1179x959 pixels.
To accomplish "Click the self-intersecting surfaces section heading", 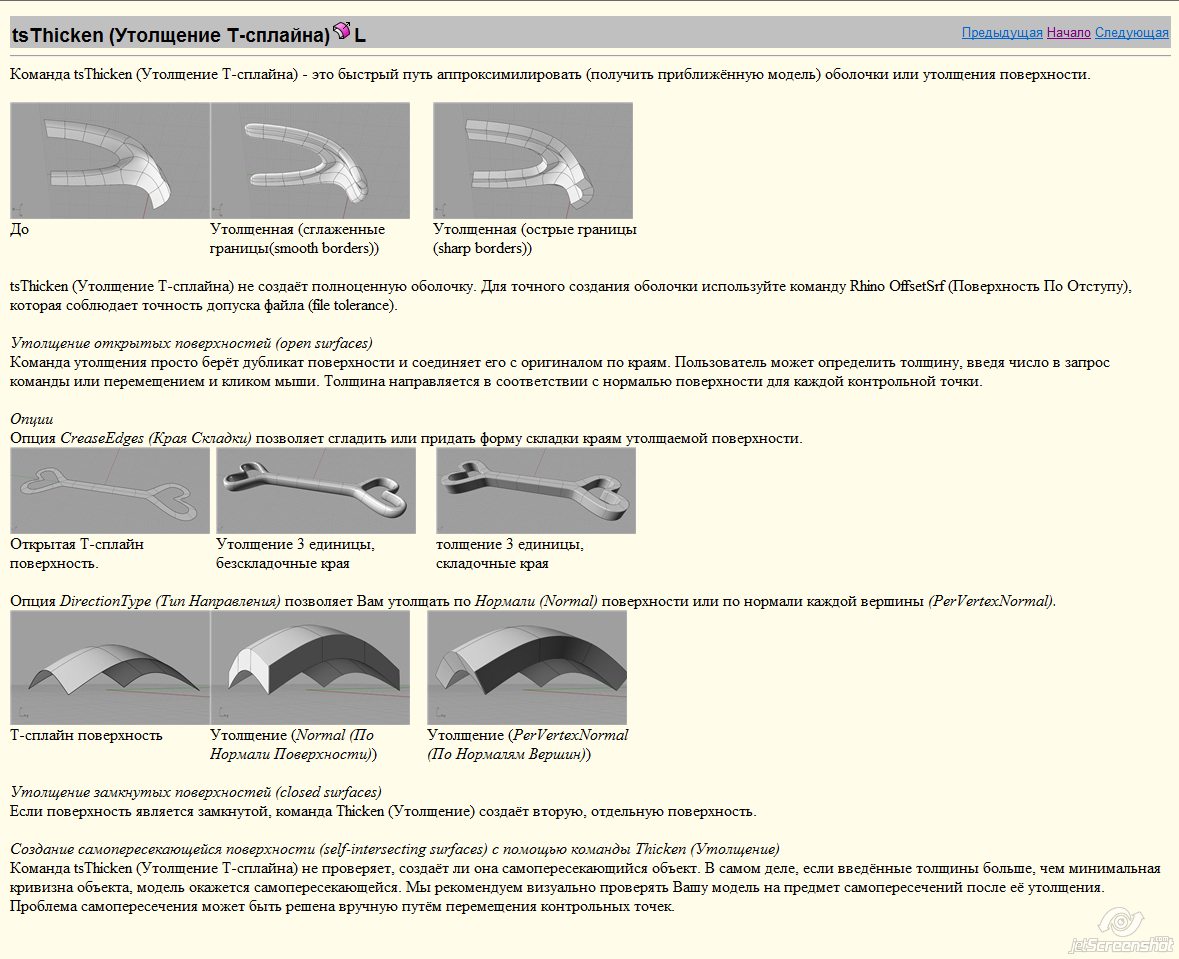I will tap(395, 849).
